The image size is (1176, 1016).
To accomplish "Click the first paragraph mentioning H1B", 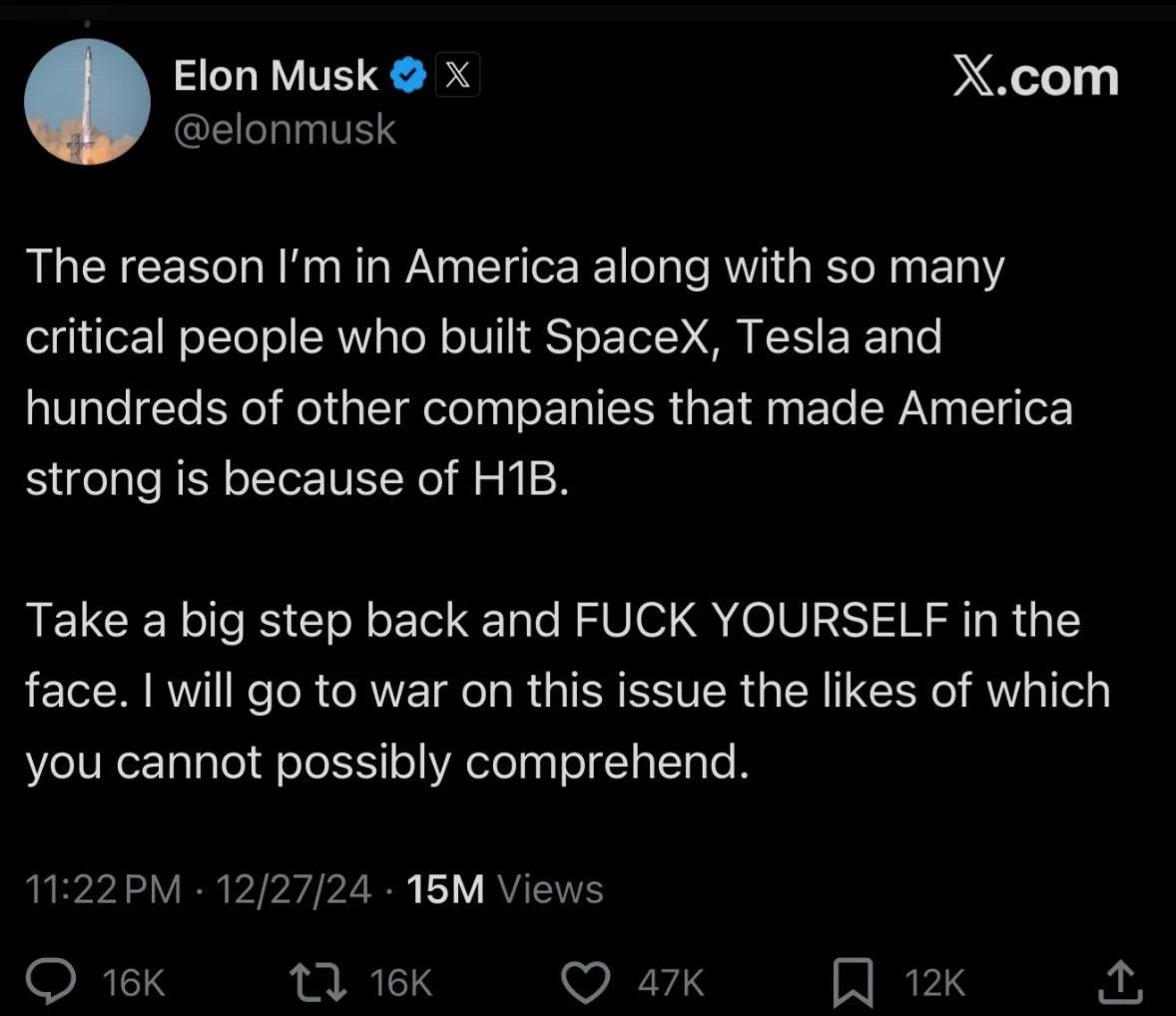I will [549, 372].
